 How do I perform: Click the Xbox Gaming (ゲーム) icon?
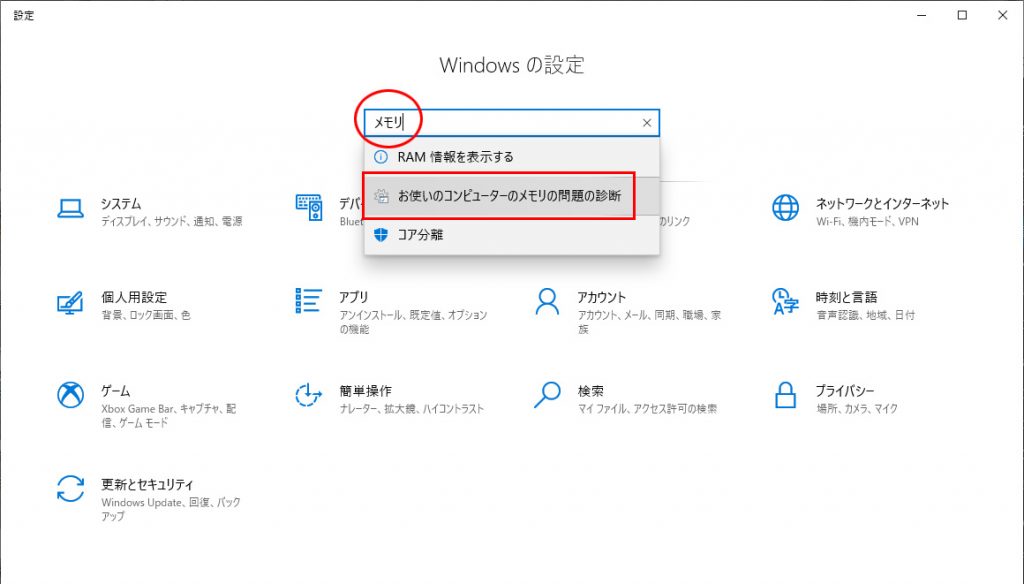[x=70, y=396]
